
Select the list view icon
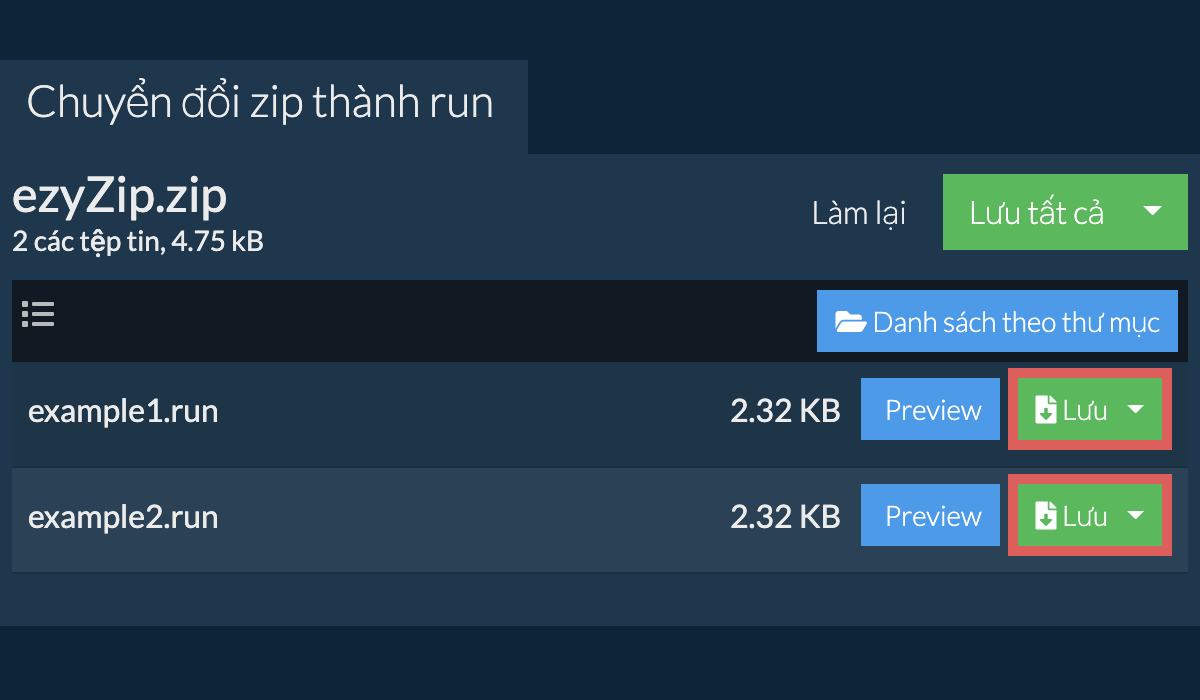point(38,315)
